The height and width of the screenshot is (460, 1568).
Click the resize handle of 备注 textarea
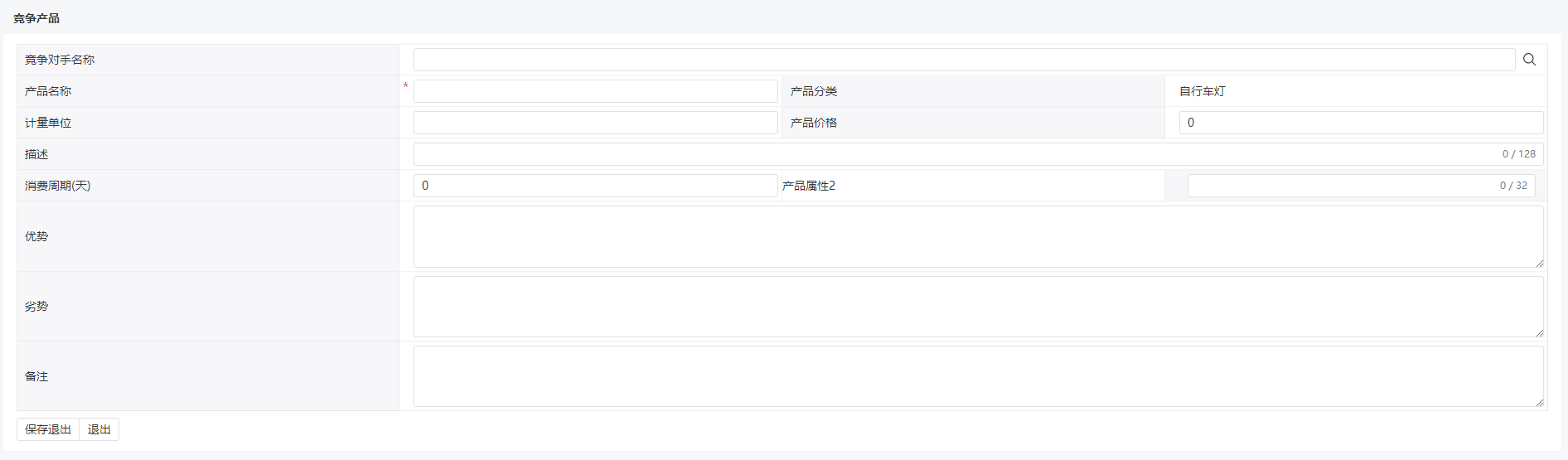pyautogui.click(x=1539, y=403)
